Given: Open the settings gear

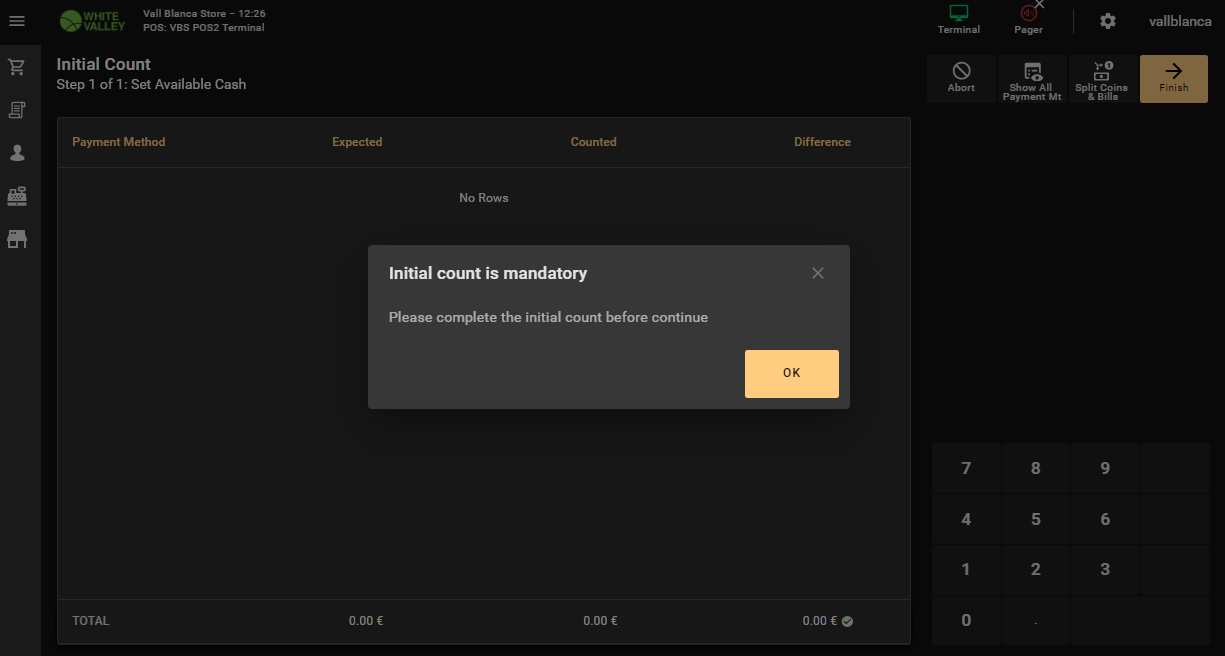Looking at the screenshot, I should coord(1107,21).
